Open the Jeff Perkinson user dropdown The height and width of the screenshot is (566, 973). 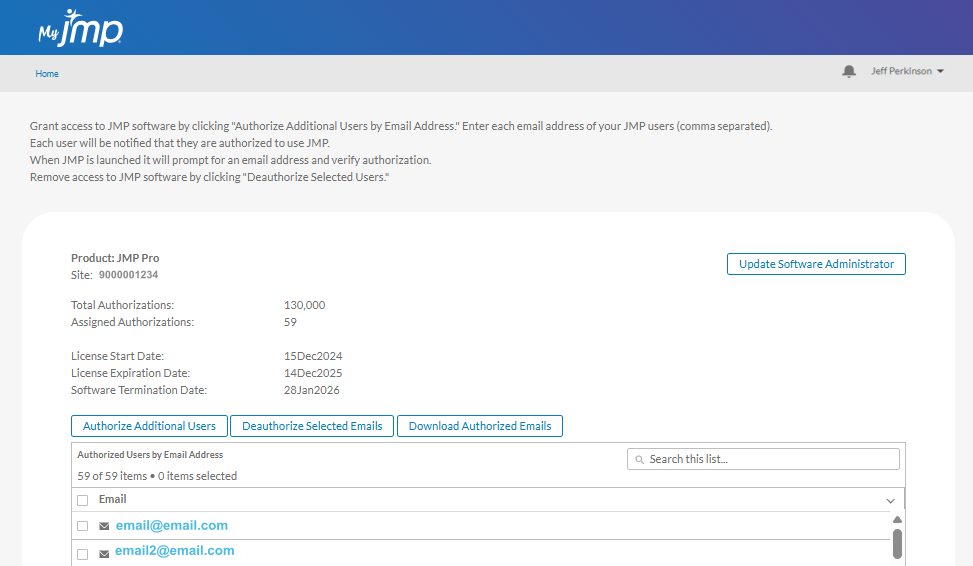pyautogui.click(x=907, y=71)
